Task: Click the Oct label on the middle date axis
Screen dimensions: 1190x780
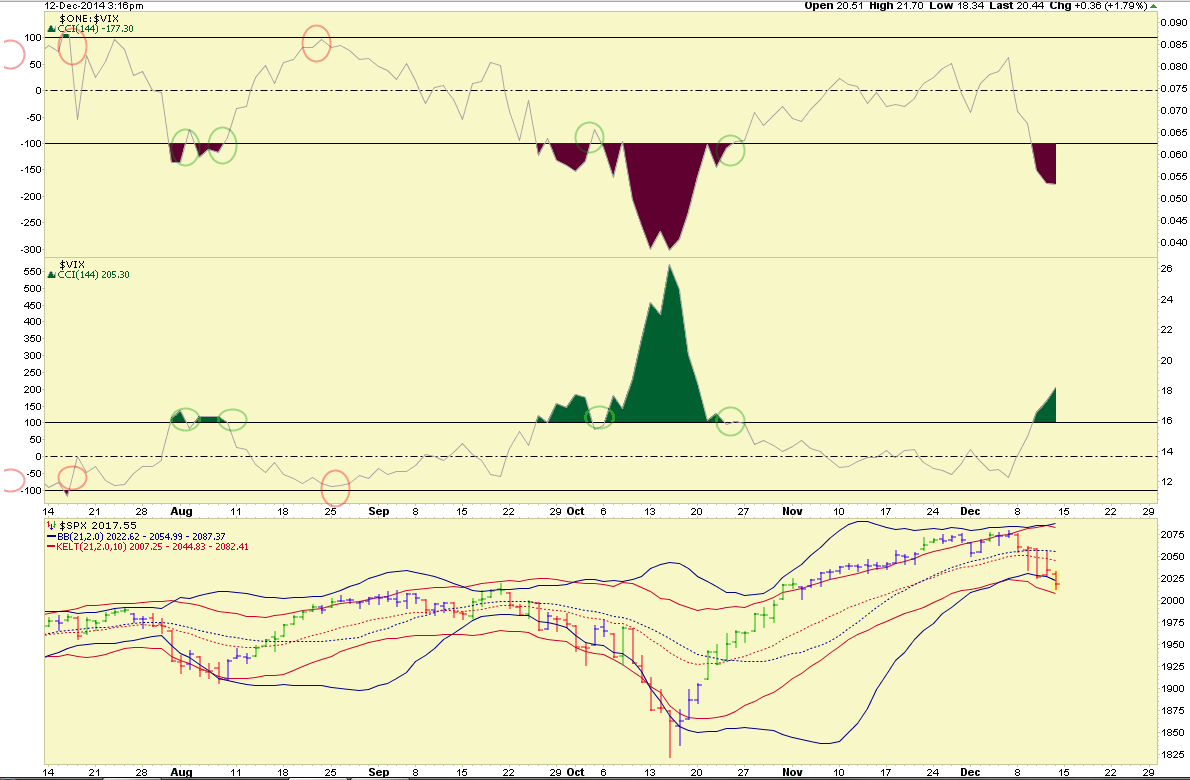Action: (x=575, y=511)
